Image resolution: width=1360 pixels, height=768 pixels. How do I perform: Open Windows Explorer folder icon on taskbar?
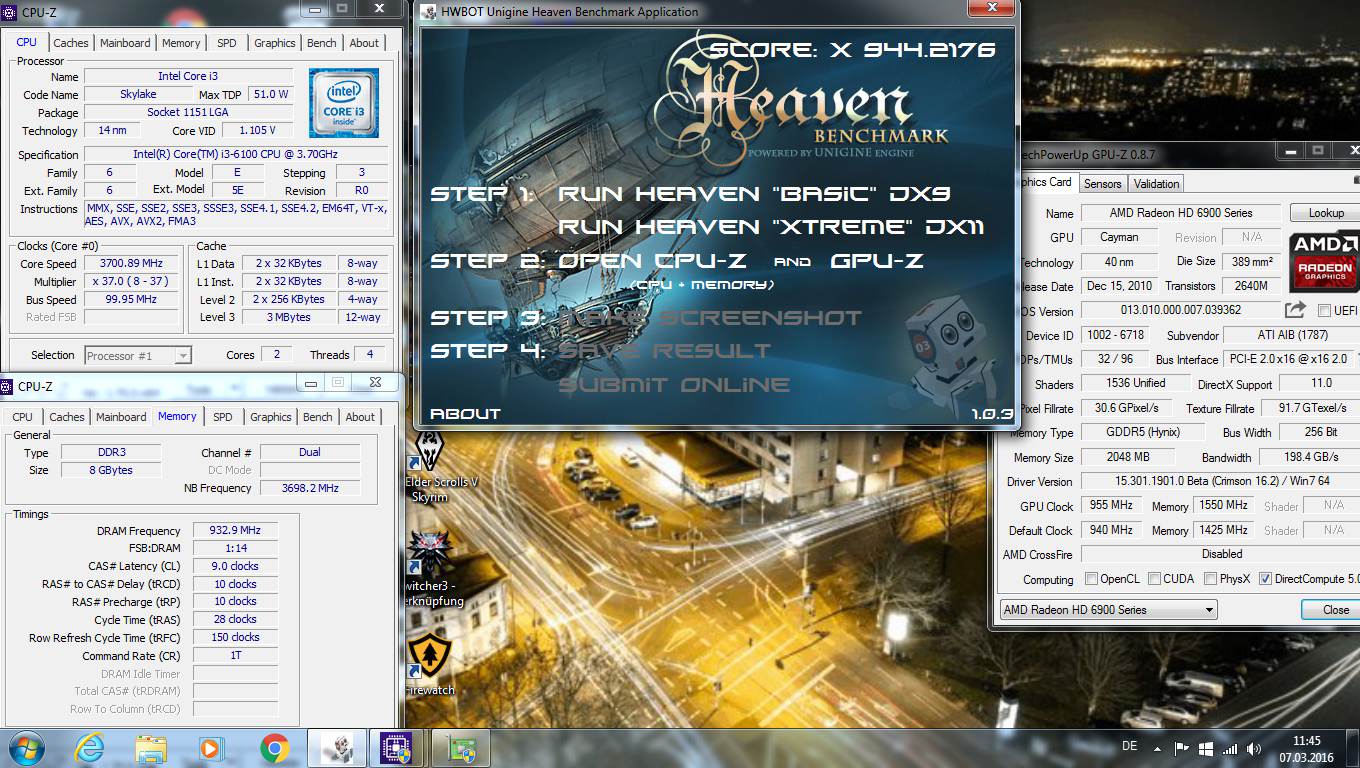[151, 748]
